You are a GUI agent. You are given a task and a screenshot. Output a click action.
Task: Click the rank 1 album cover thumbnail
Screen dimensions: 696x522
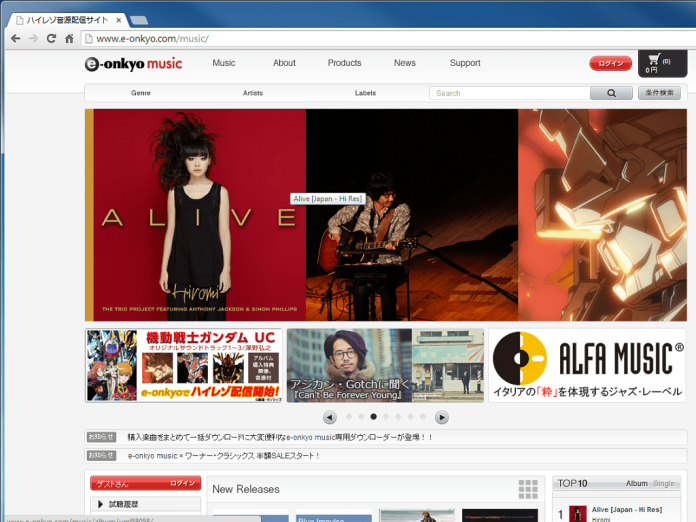coord(577,514)
